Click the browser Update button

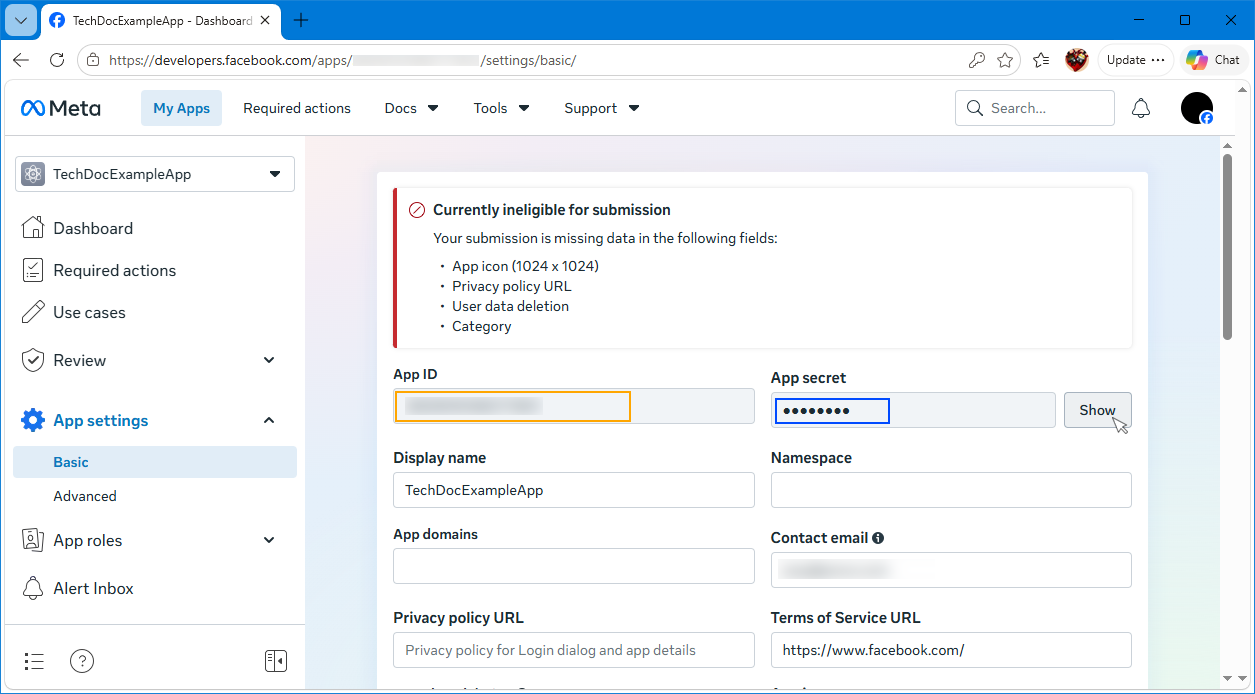1135,60
